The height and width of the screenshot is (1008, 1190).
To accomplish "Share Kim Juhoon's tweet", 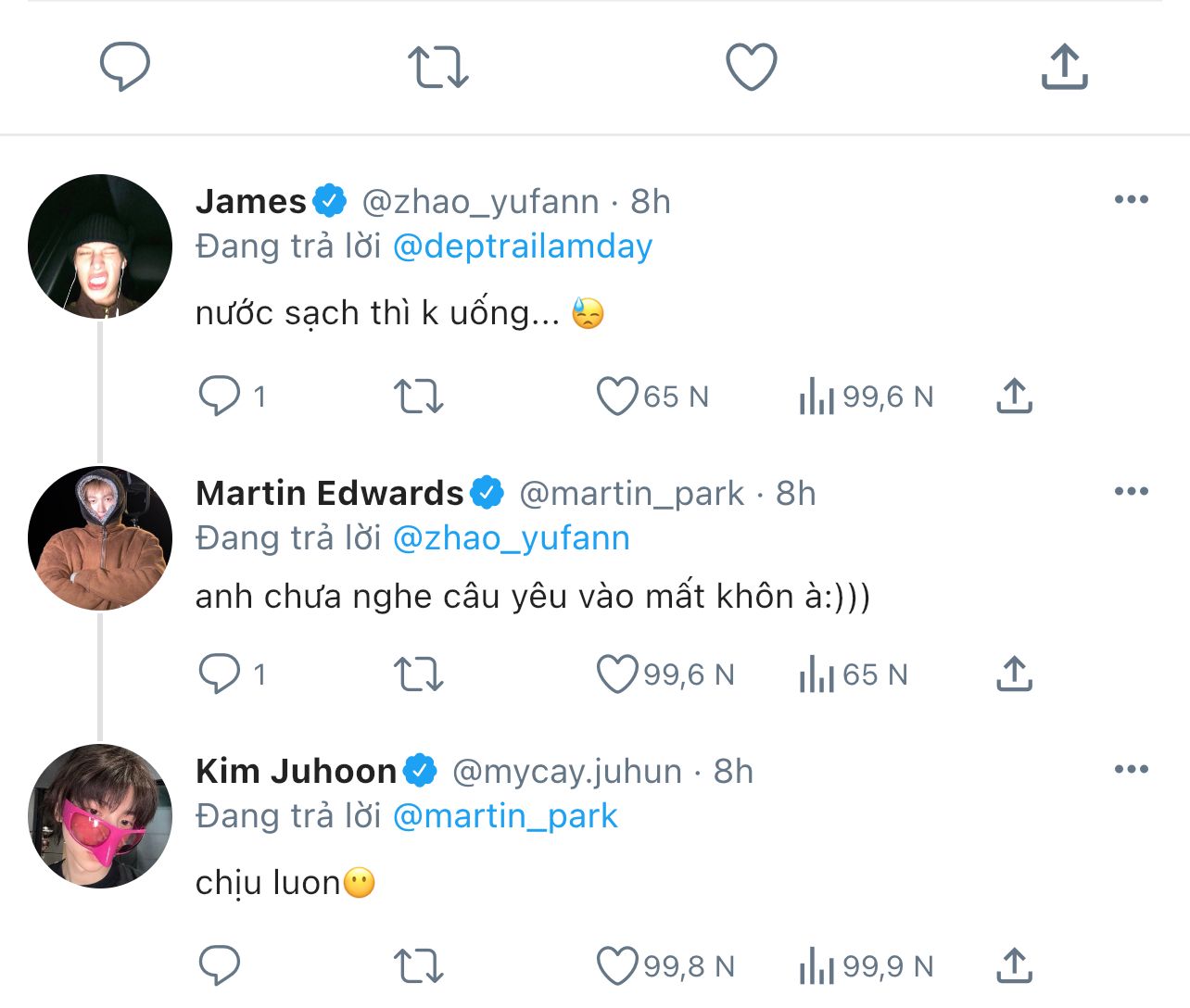I will 1015,966.
